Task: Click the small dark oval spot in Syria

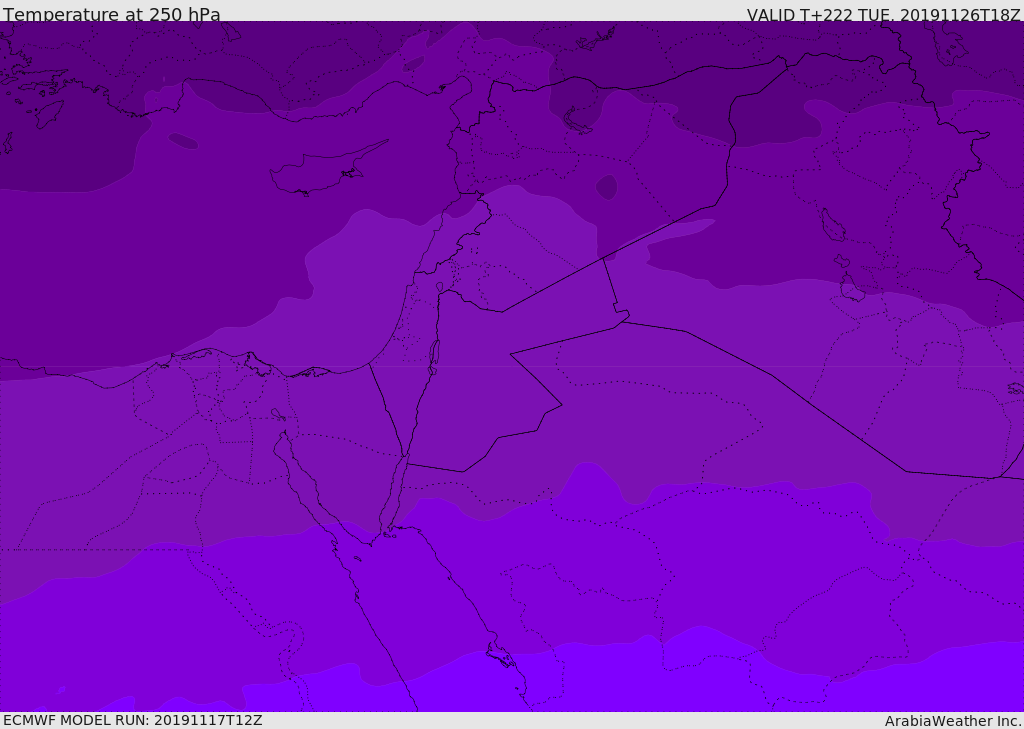Action: coord(606,187)
